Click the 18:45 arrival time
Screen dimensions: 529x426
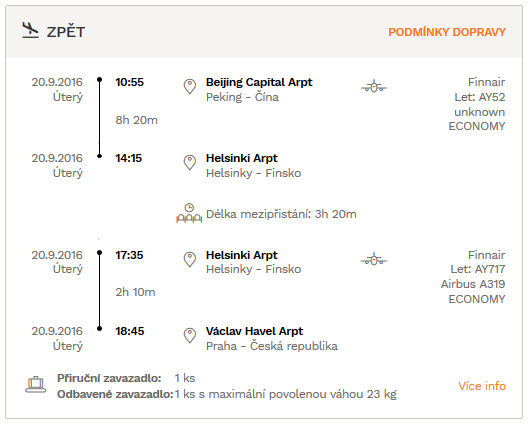(x=130, y=331)
